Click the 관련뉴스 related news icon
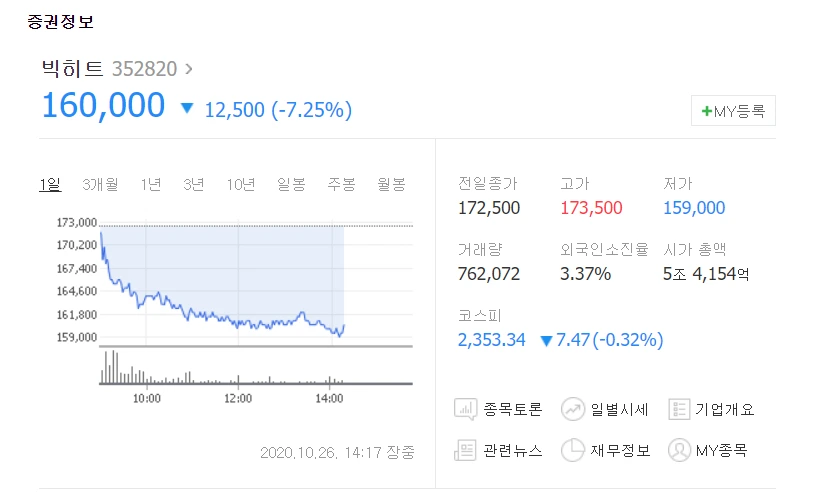 [466, 450]
